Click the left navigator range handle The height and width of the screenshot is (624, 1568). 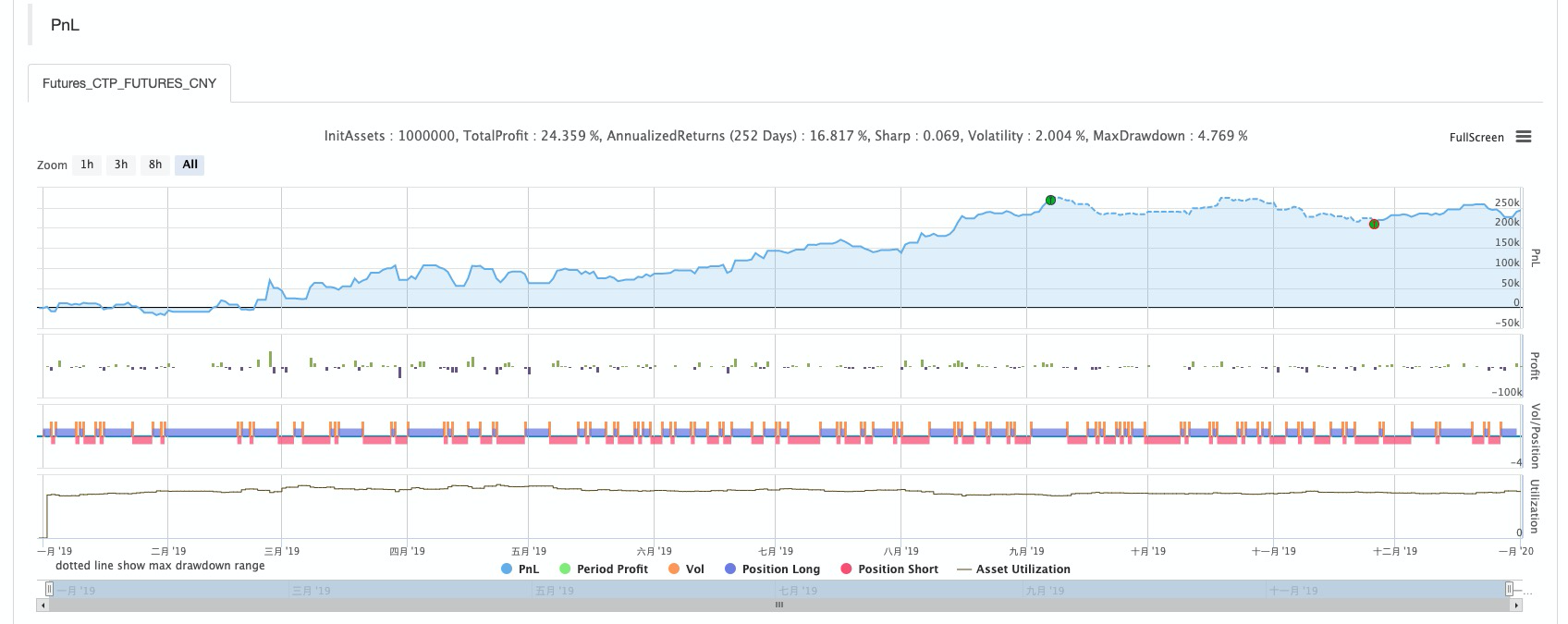click(49, 589)
